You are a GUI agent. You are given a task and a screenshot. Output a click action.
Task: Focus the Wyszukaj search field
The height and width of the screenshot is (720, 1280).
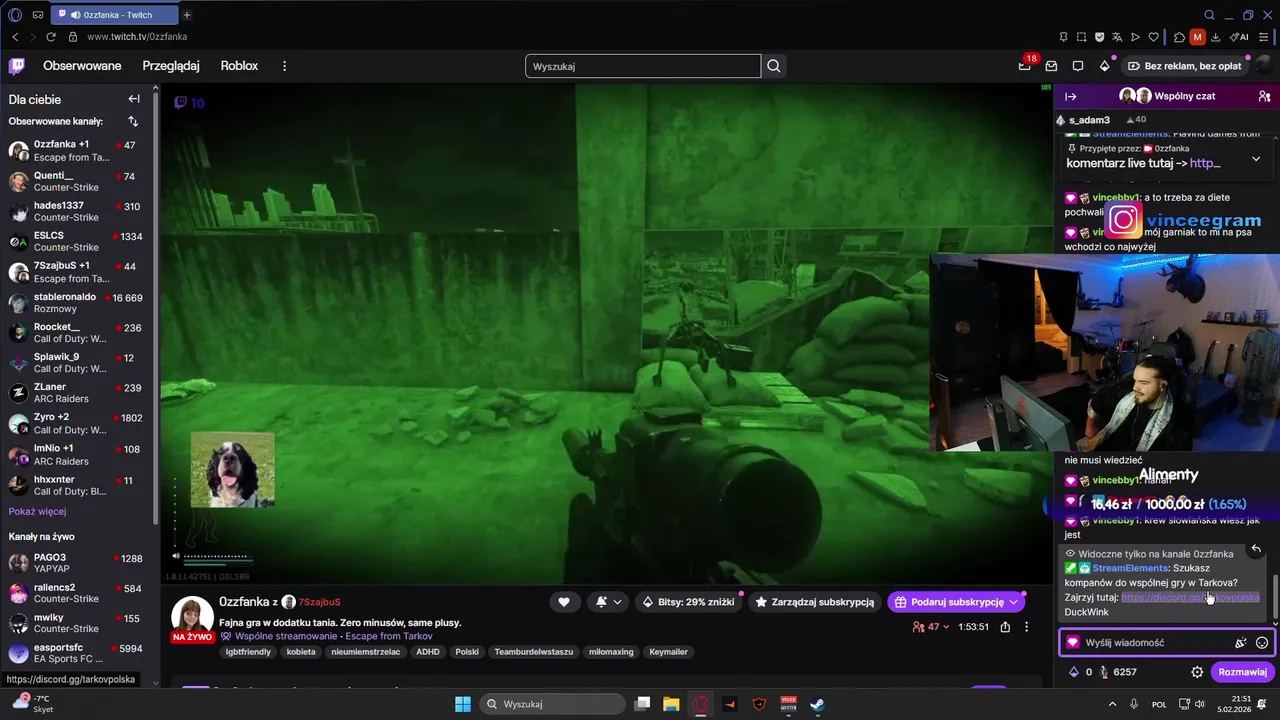pyautogui.click(x=643, y=66)
